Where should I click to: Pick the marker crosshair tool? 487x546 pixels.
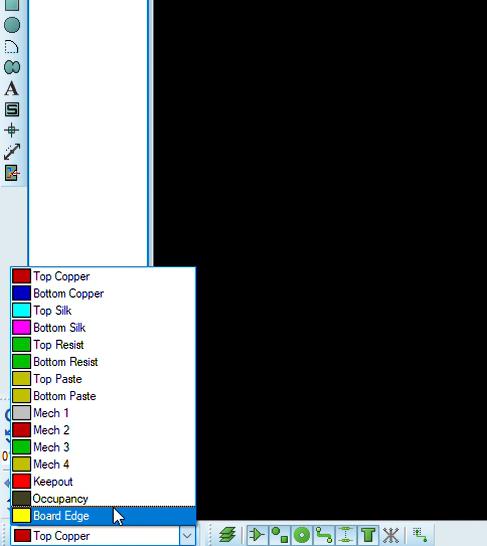(11, 130)
